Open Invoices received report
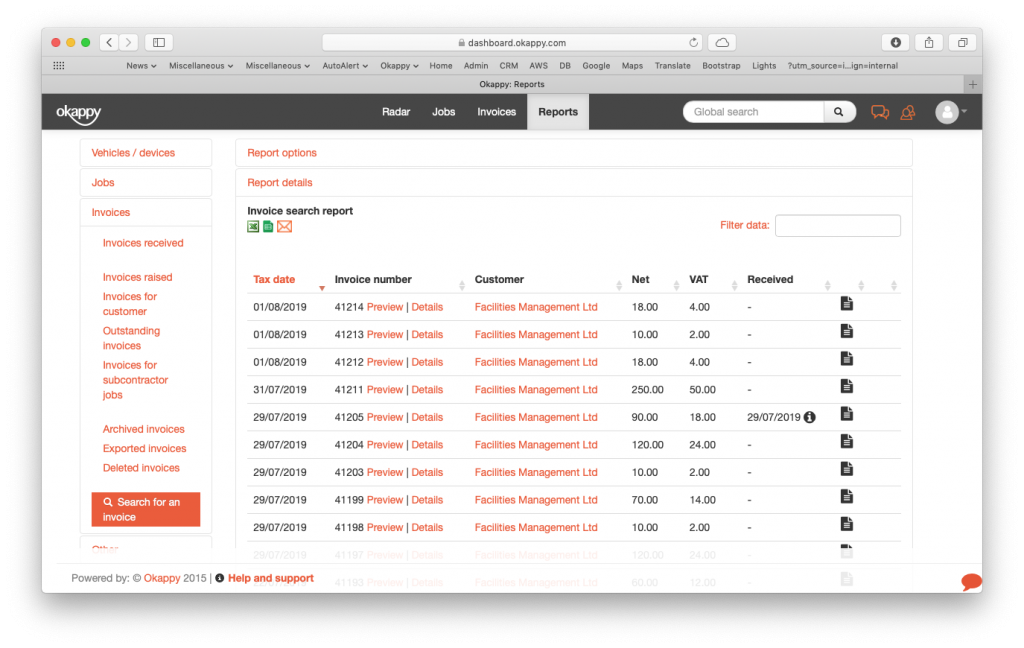This screenshot has height=648, width=1024. (x=143, y=243)
